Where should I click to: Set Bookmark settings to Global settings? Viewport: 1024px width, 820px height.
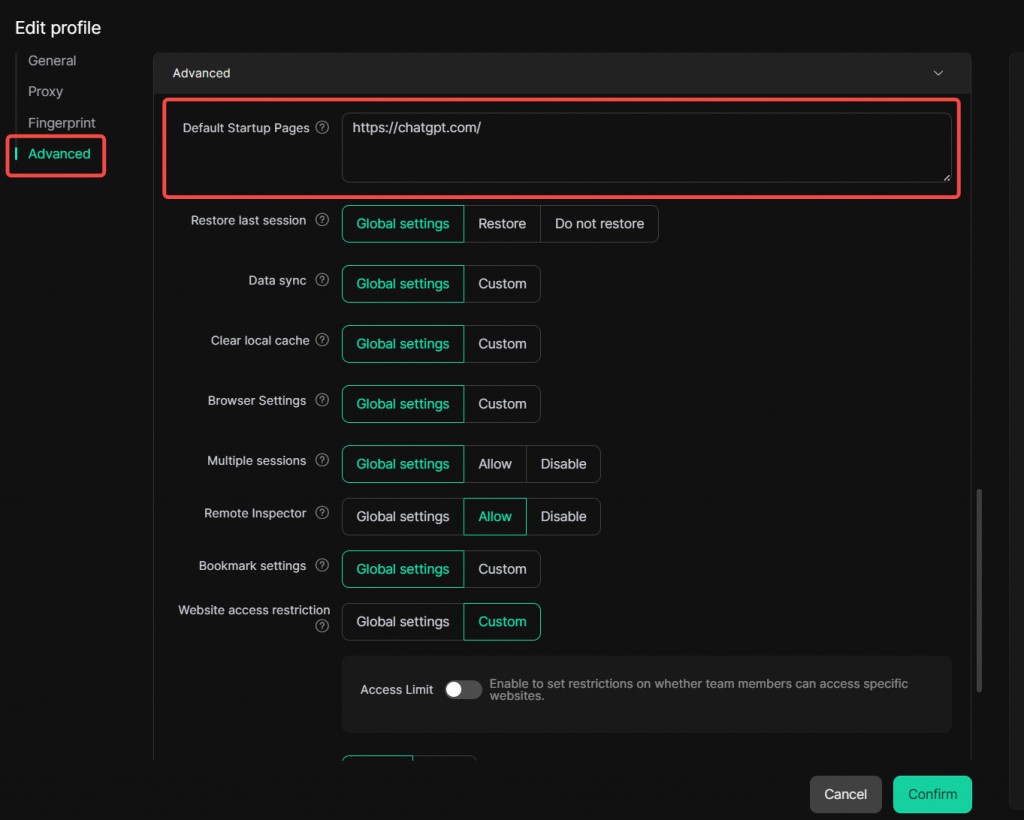(403, 569)
